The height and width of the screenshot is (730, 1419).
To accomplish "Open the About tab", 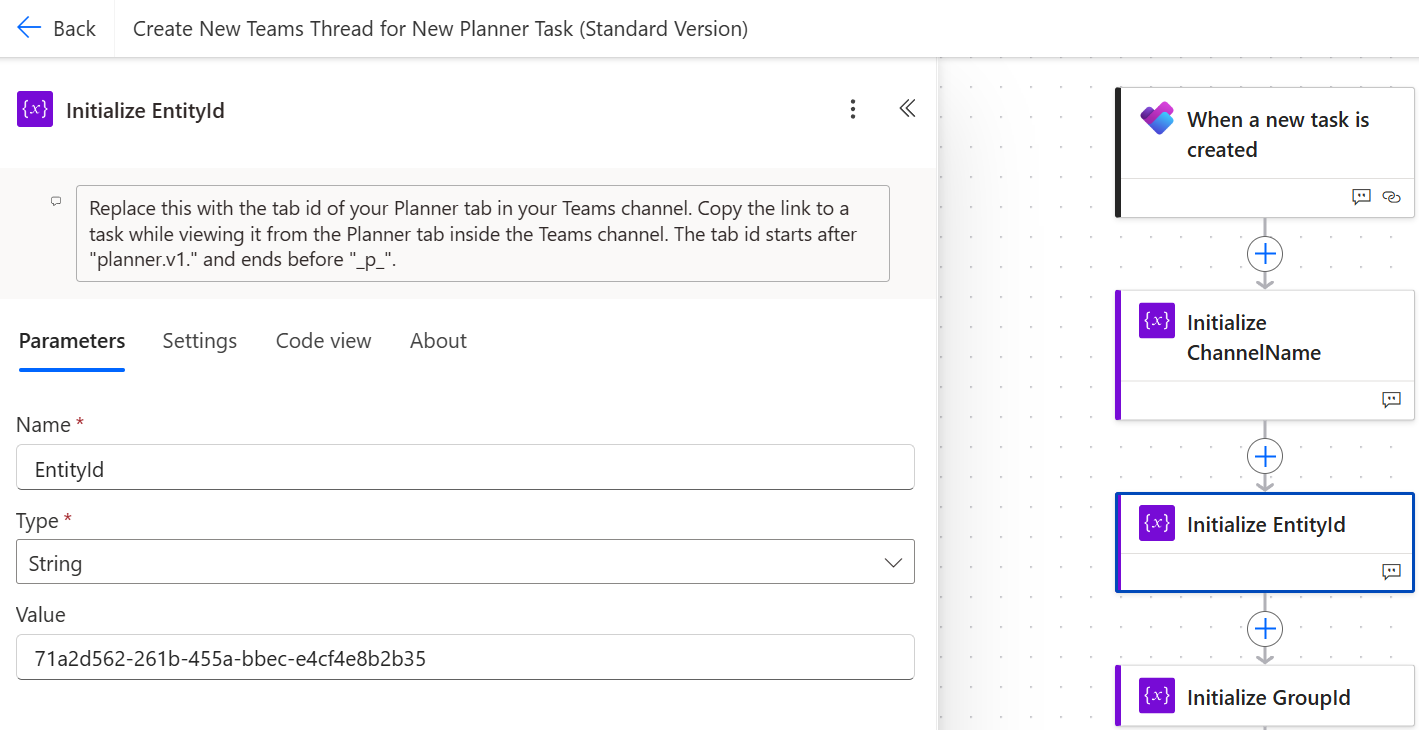I will coord(438,341).
